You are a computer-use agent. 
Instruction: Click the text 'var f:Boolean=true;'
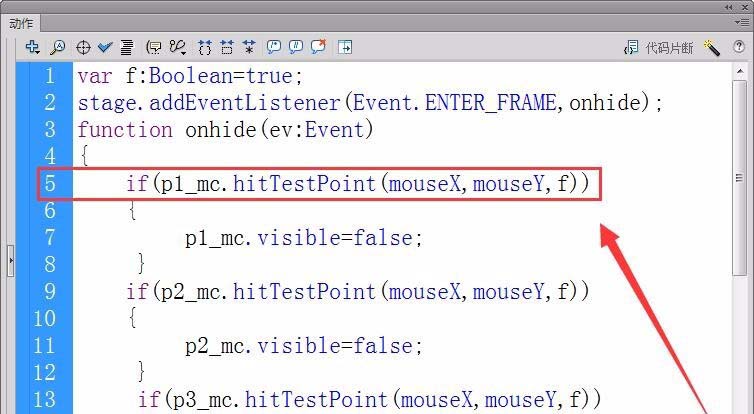point(190,76)
